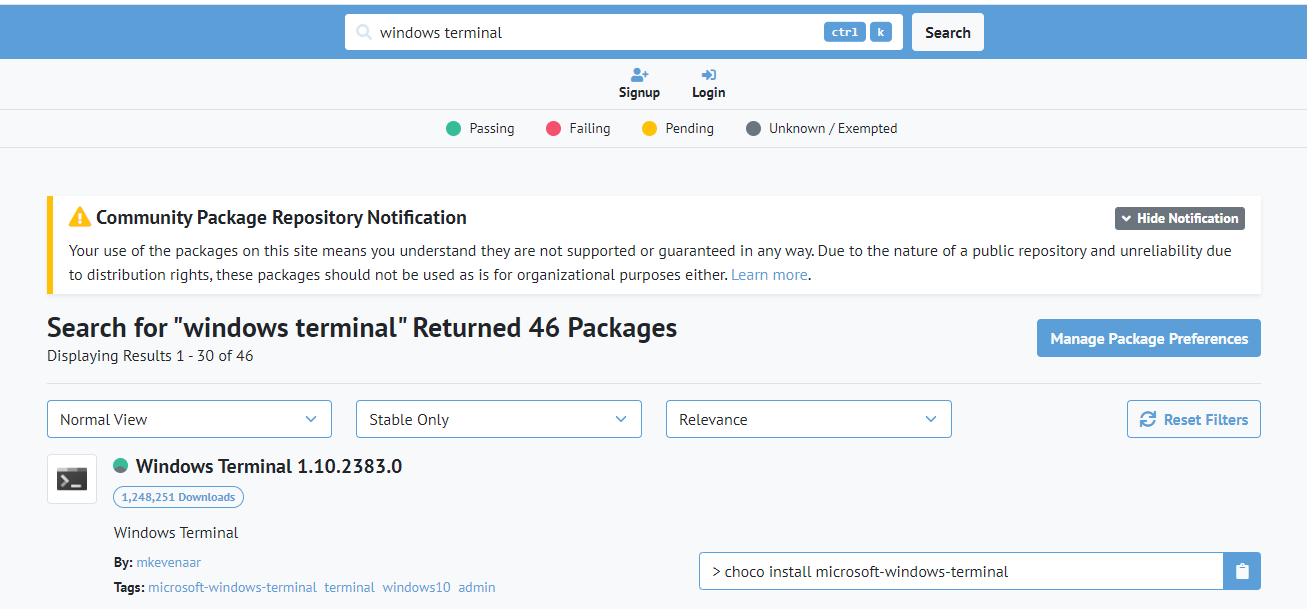Click the Login arrow icon
This screenshot has height=609, width=1307.
(709, 75)
